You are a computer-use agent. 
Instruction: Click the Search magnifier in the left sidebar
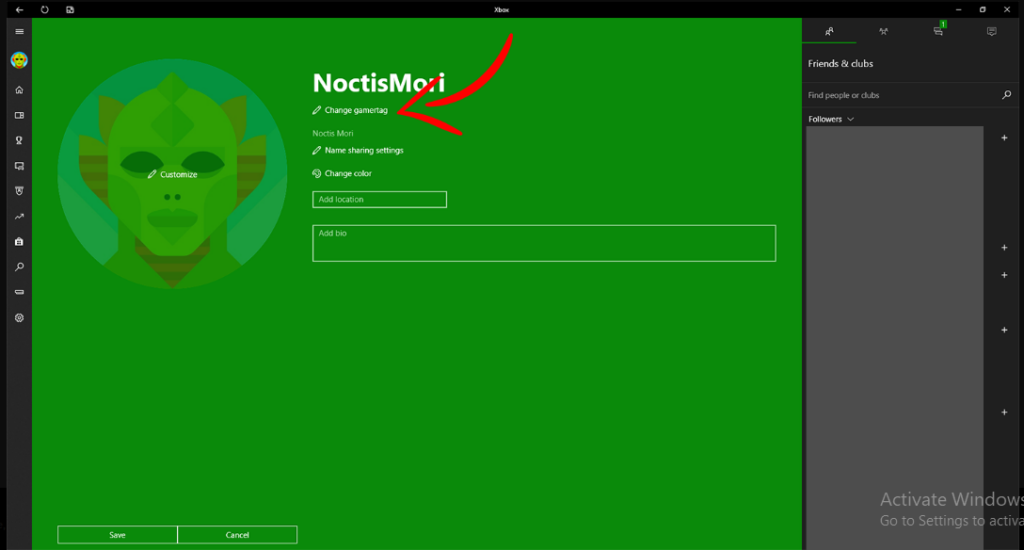pyautogui.click(x=19, y=267)
